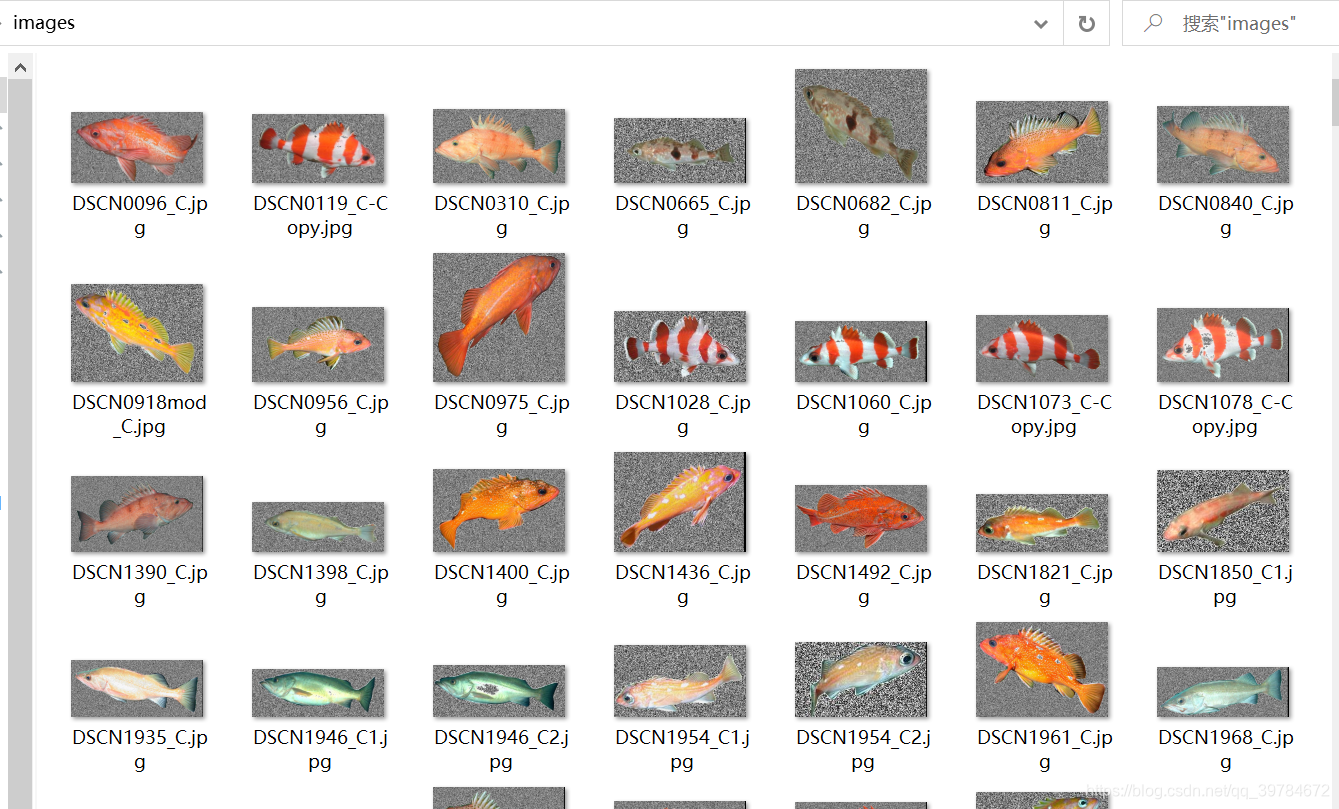Select the DSCN0665_C.jpg thumbnail
The height and width of the screenshot is (809, 1339).
click(680, 151)
